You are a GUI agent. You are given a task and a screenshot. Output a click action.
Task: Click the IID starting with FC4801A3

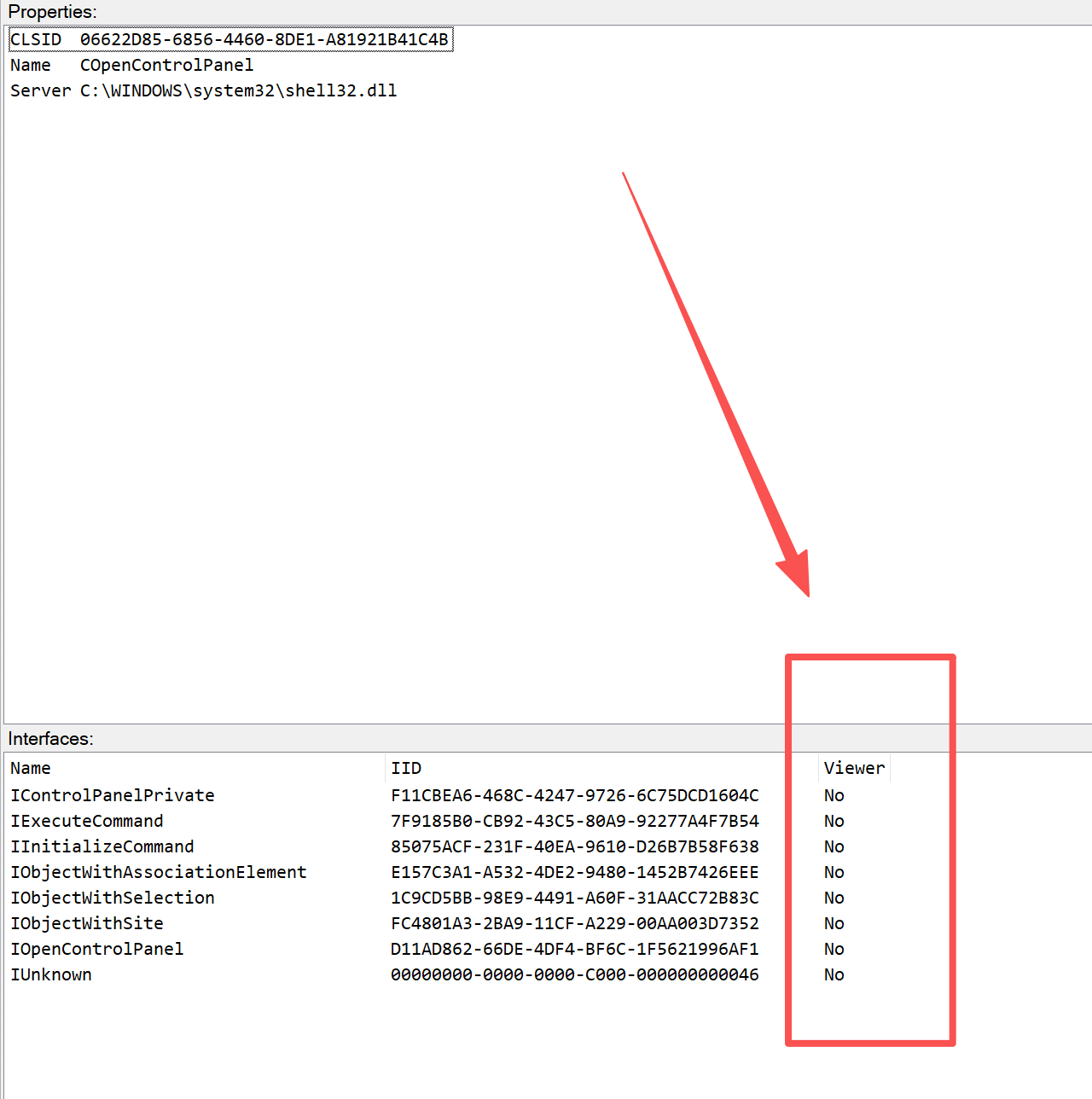pos(574,923)
